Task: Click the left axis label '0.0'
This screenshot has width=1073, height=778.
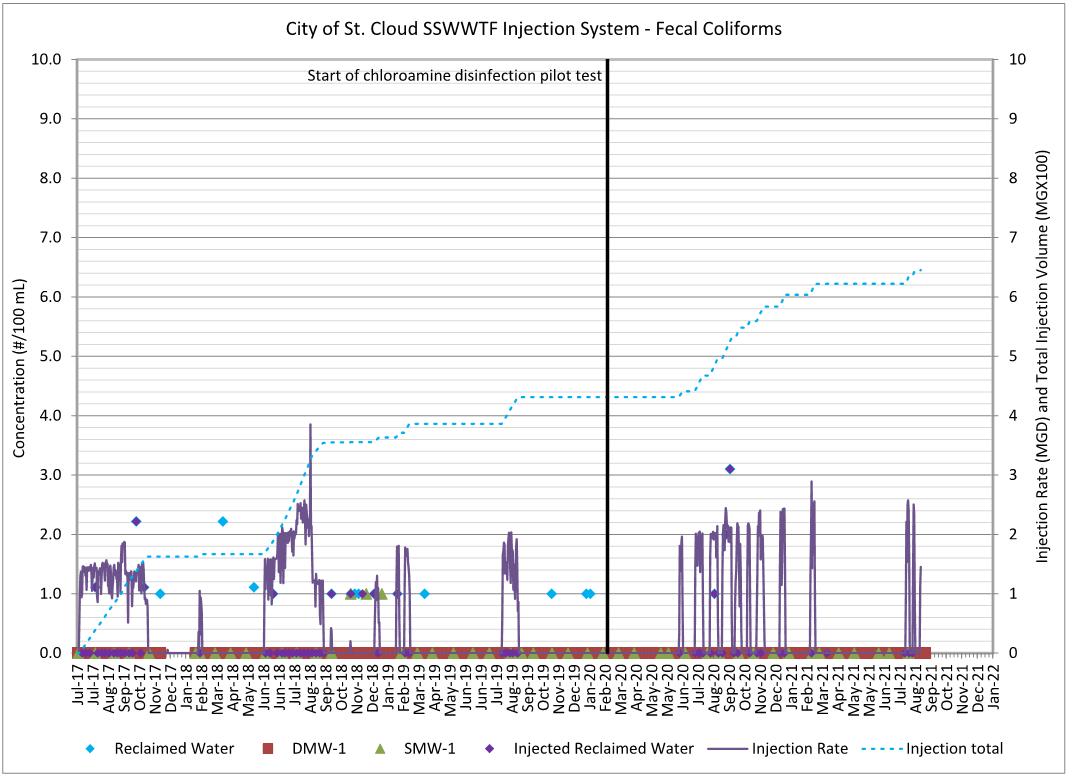Action: coord(50,653)
